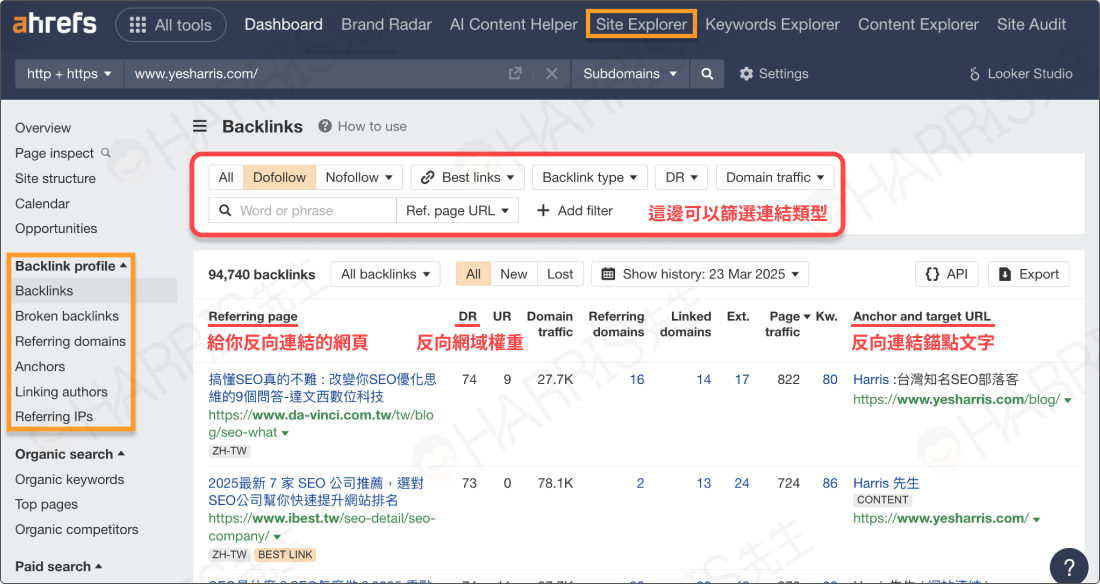Collapse the Organic search section
Screen dimensions: 1100x584
pos(70,454)
